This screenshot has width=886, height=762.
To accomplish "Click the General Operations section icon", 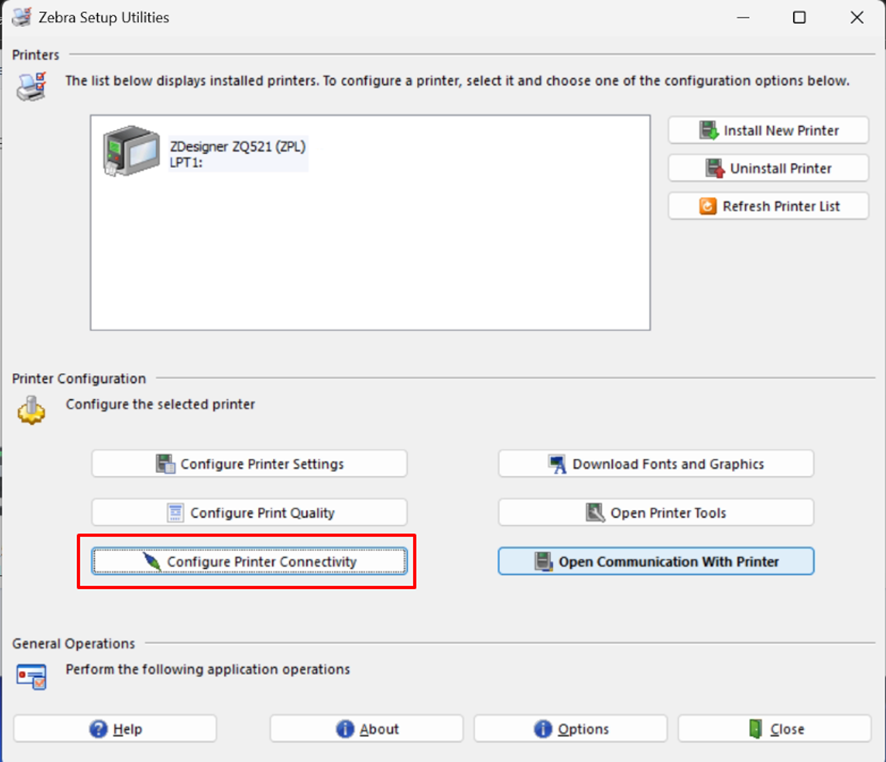I will (x=31, y=676).
